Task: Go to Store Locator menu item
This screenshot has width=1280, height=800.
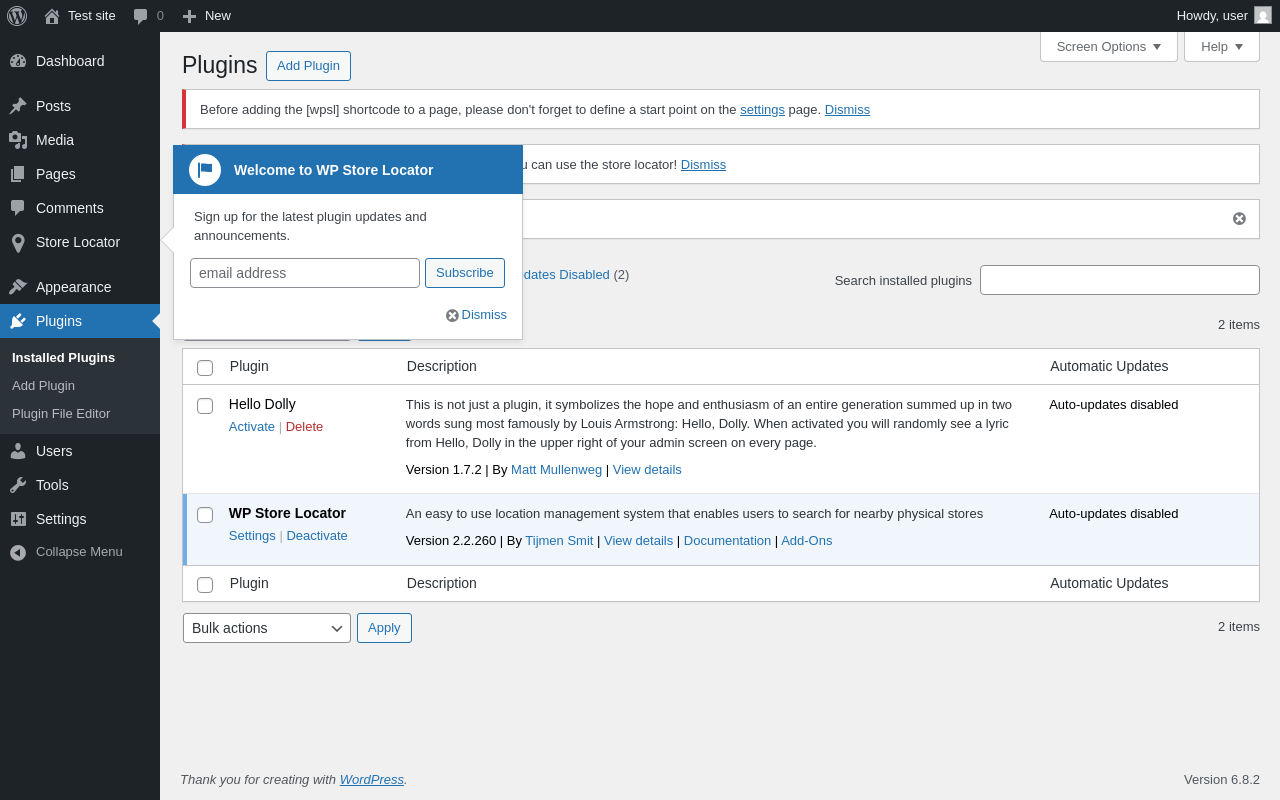Action: pos(80,242)
